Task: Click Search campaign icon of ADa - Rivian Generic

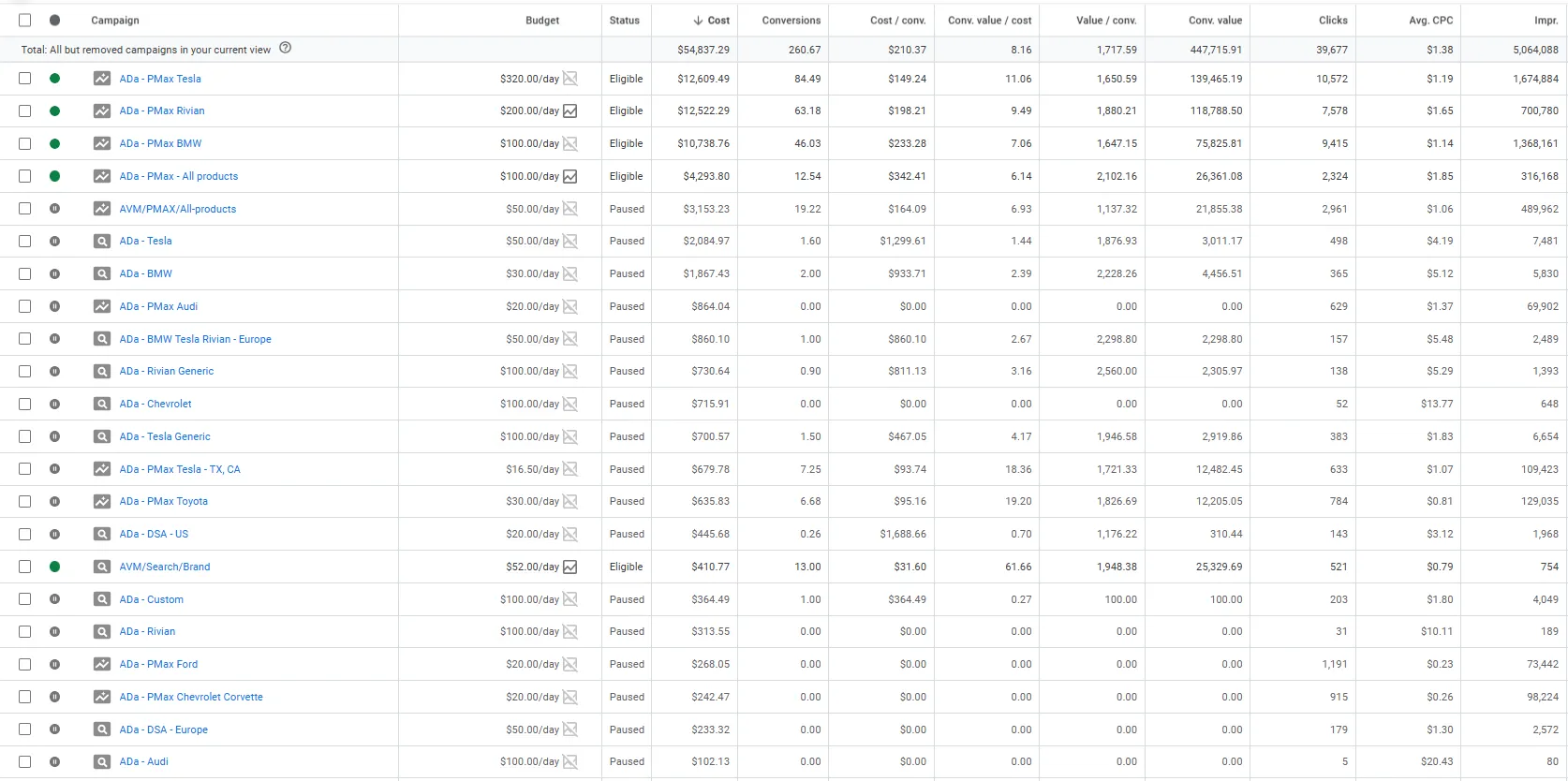Action: tap(102, 371)
